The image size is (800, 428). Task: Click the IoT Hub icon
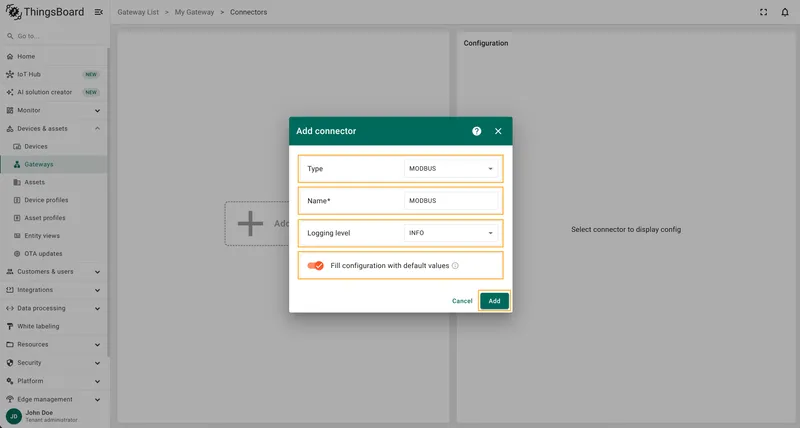point(10,74)
